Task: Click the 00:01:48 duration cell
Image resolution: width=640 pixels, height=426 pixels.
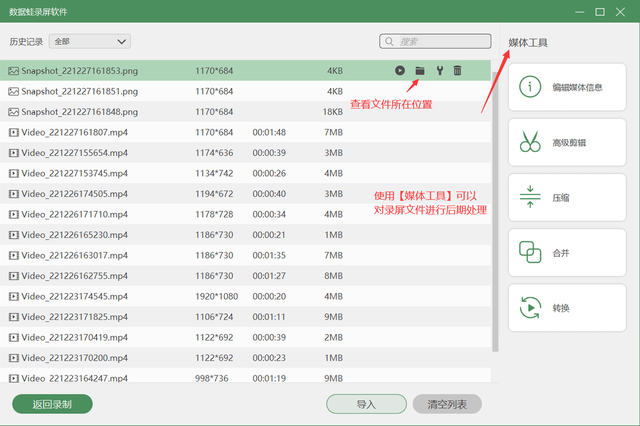Action: click(269, 132)
